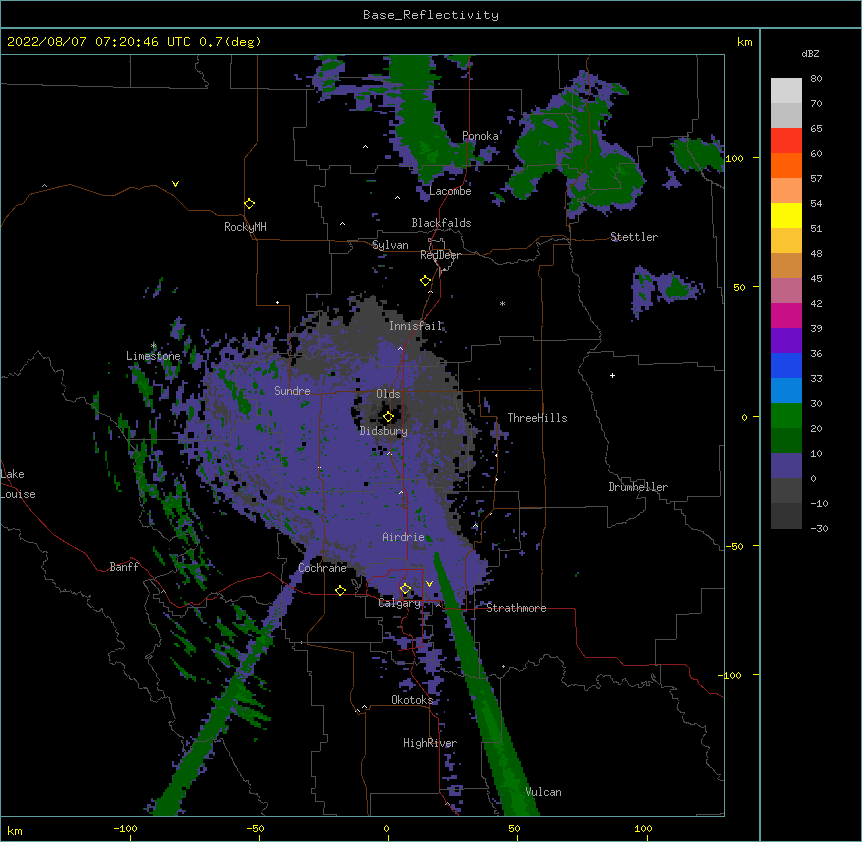Select the Drumheller city label
Screen dimensions: 862x842
[638, 487]
